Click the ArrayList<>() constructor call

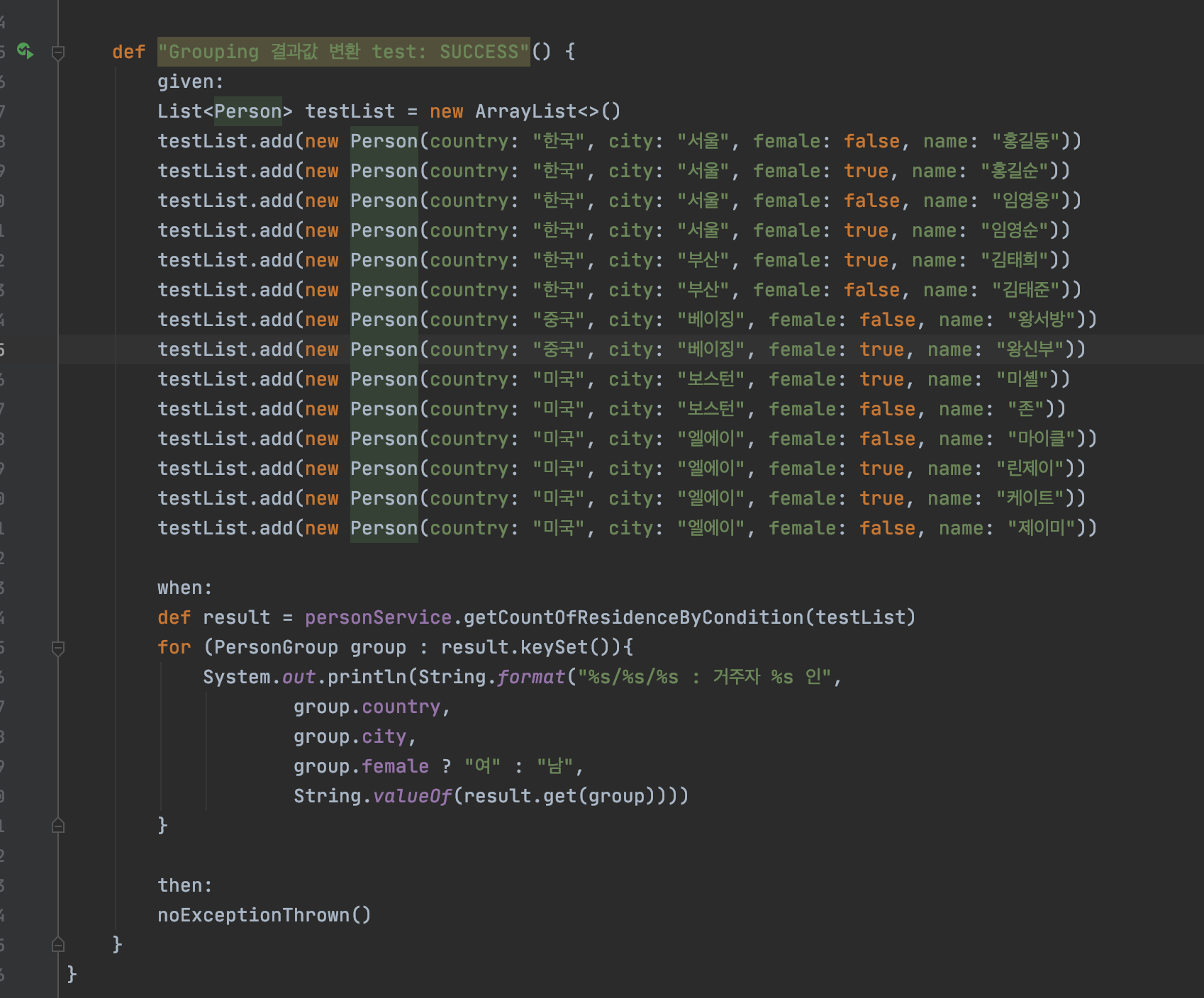click(548, 111)
